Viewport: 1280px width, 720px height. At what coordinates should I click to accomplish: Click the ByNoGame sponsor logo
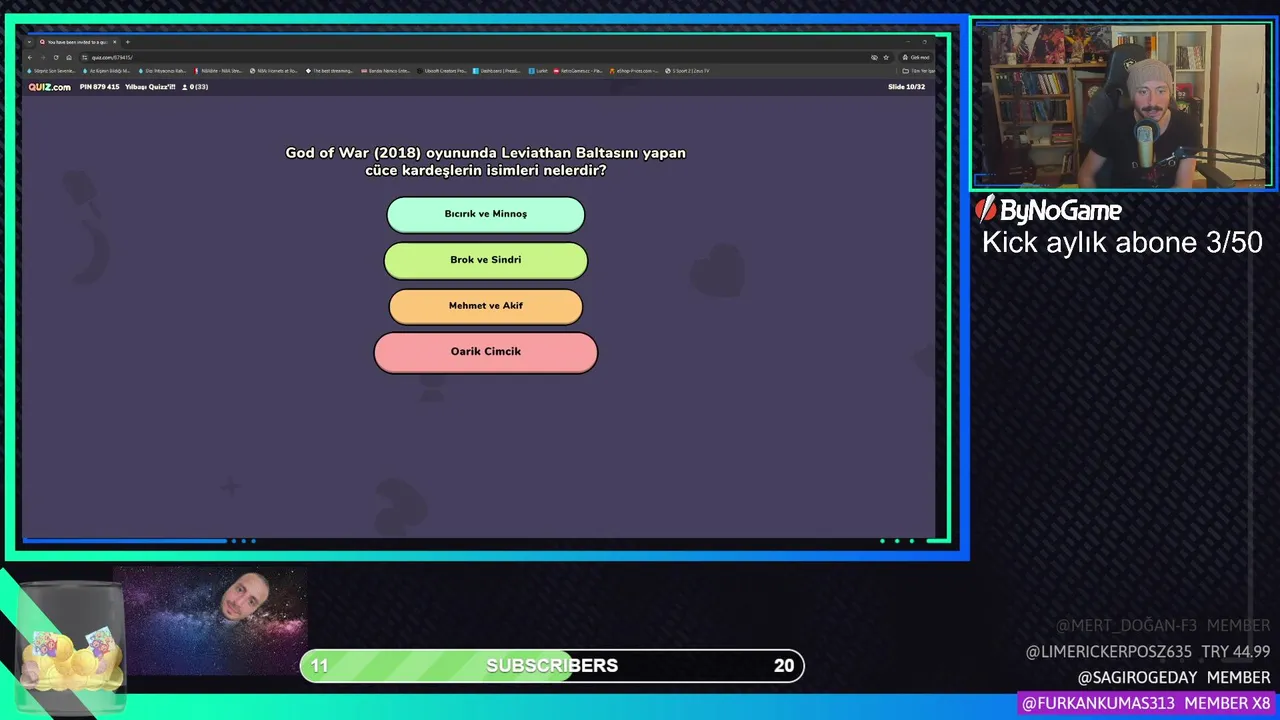pyautogui.click(x=1048, y=209)
